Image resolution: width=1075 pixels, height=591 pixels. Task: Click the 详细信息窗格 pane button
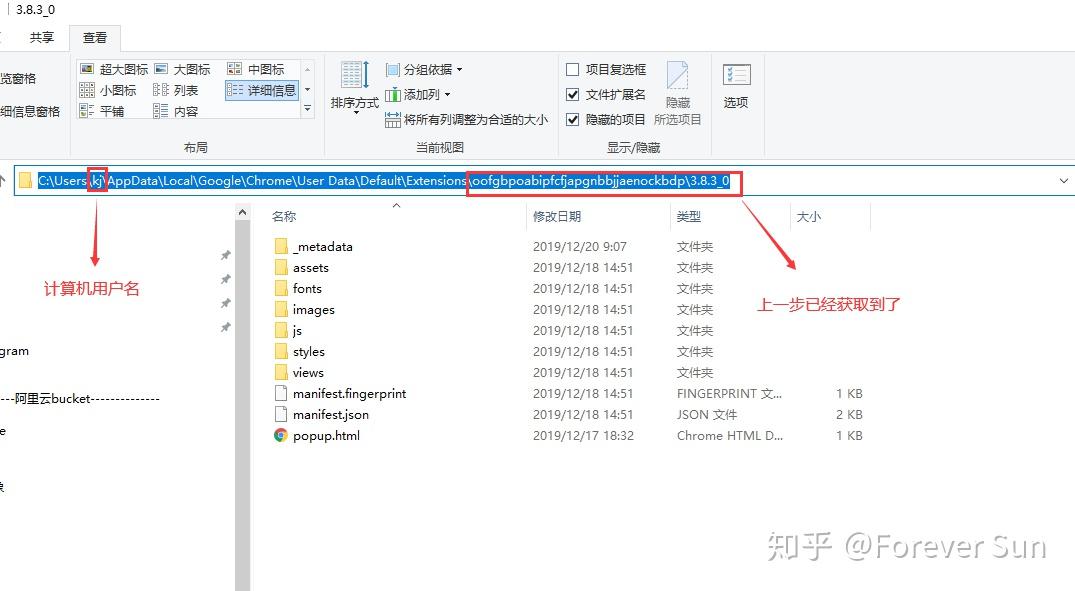pyautogui.click(x=30, y=111)
